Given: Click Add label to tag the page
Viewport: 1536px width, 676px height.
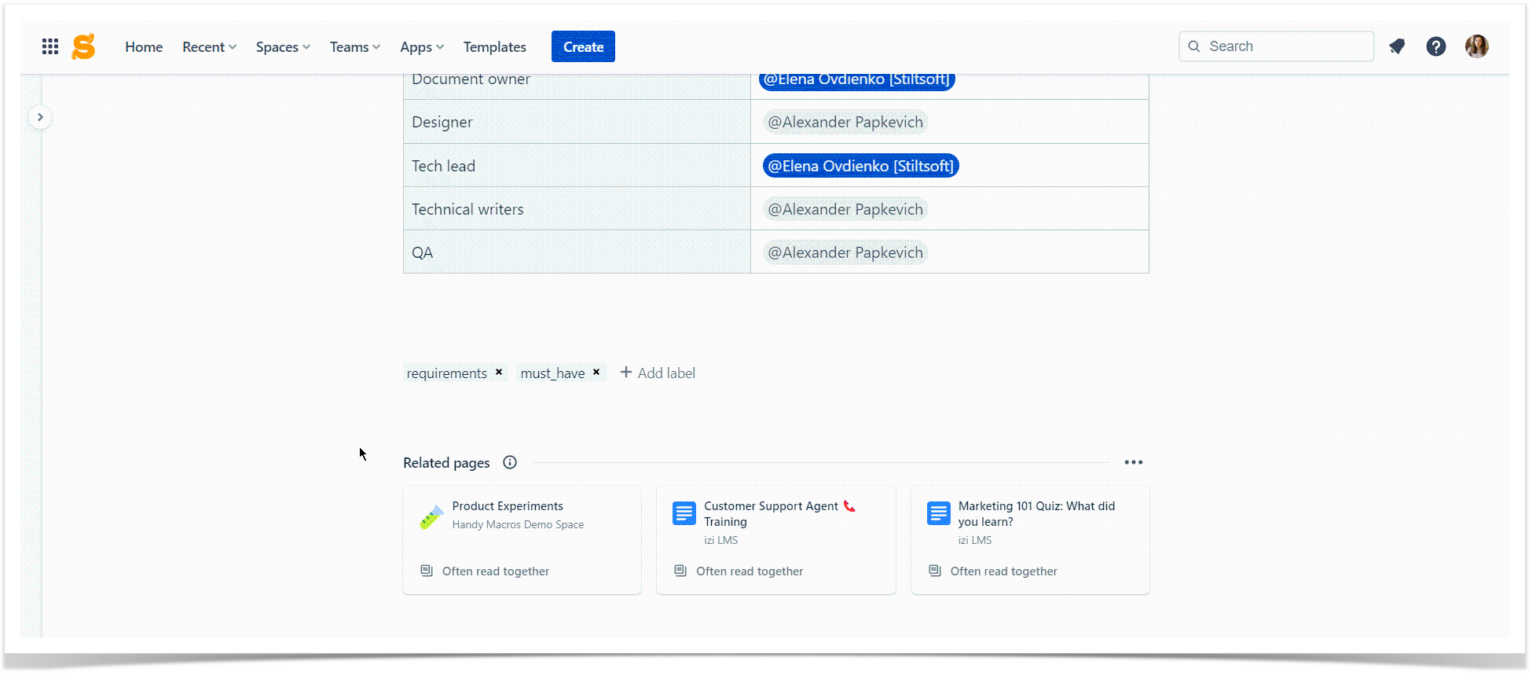Looking at the screenshot, I should click(x=657, y=372).
